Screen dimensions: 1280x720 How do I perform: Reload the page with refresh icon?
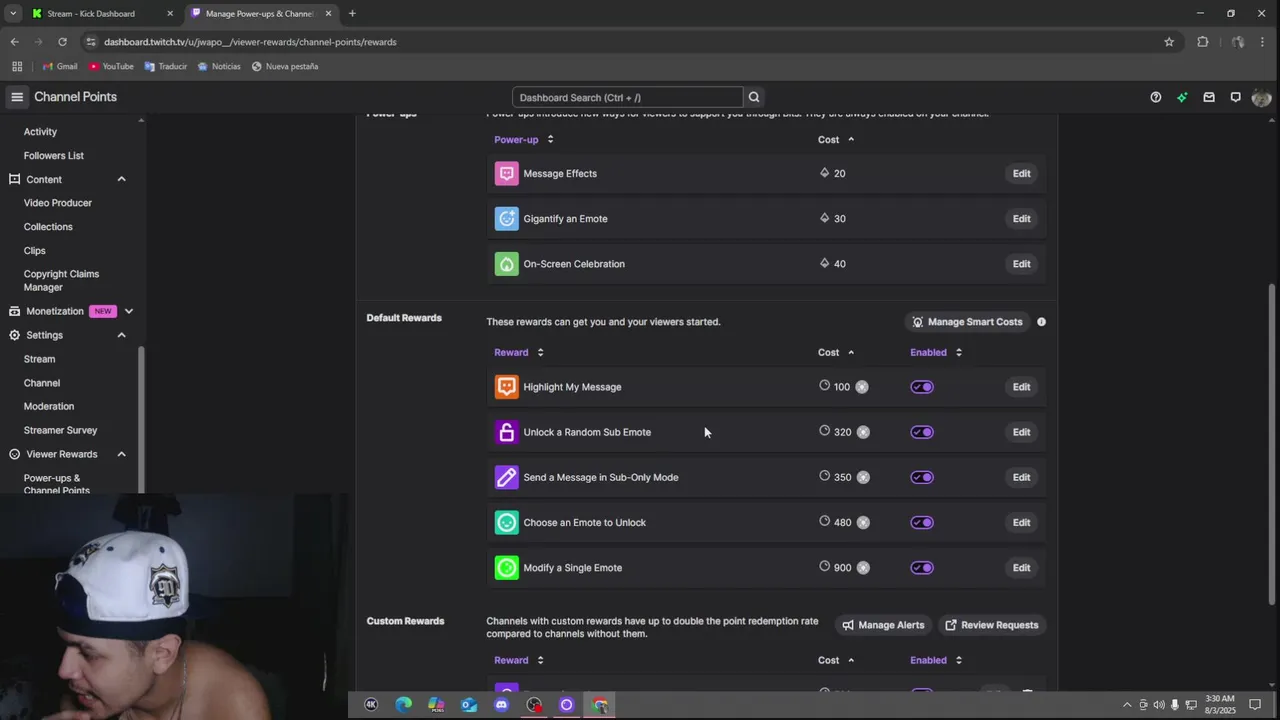[x=62, y=42]
